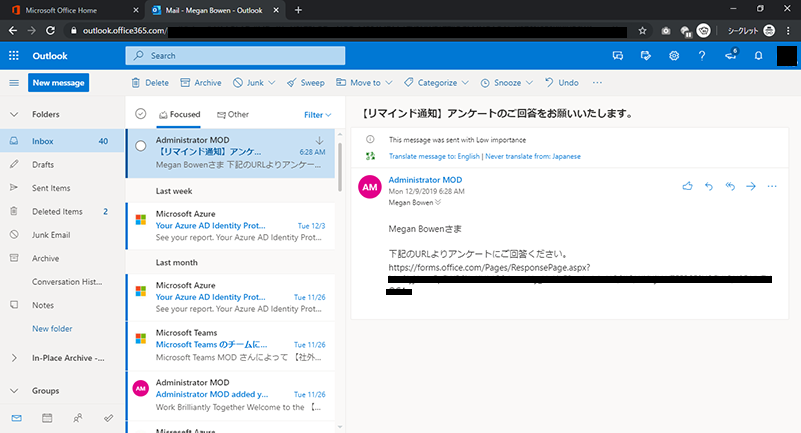Switch to the Focused inbox tab

click(x=179, y=114)
